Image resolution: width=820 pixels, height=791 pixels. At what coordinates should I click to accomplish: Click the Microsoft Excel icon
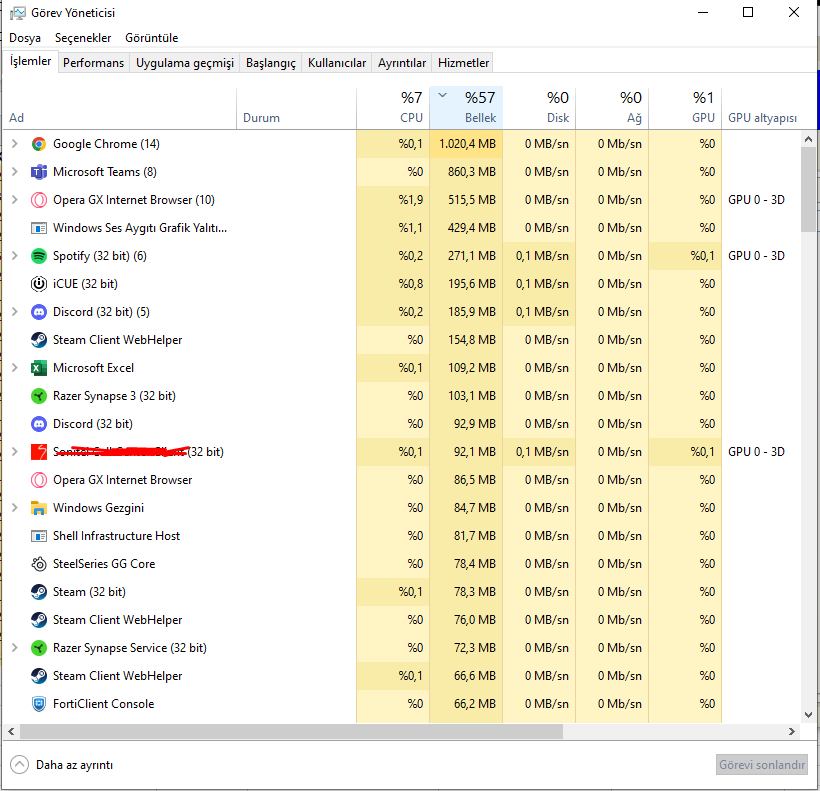(x=39, y=368)
